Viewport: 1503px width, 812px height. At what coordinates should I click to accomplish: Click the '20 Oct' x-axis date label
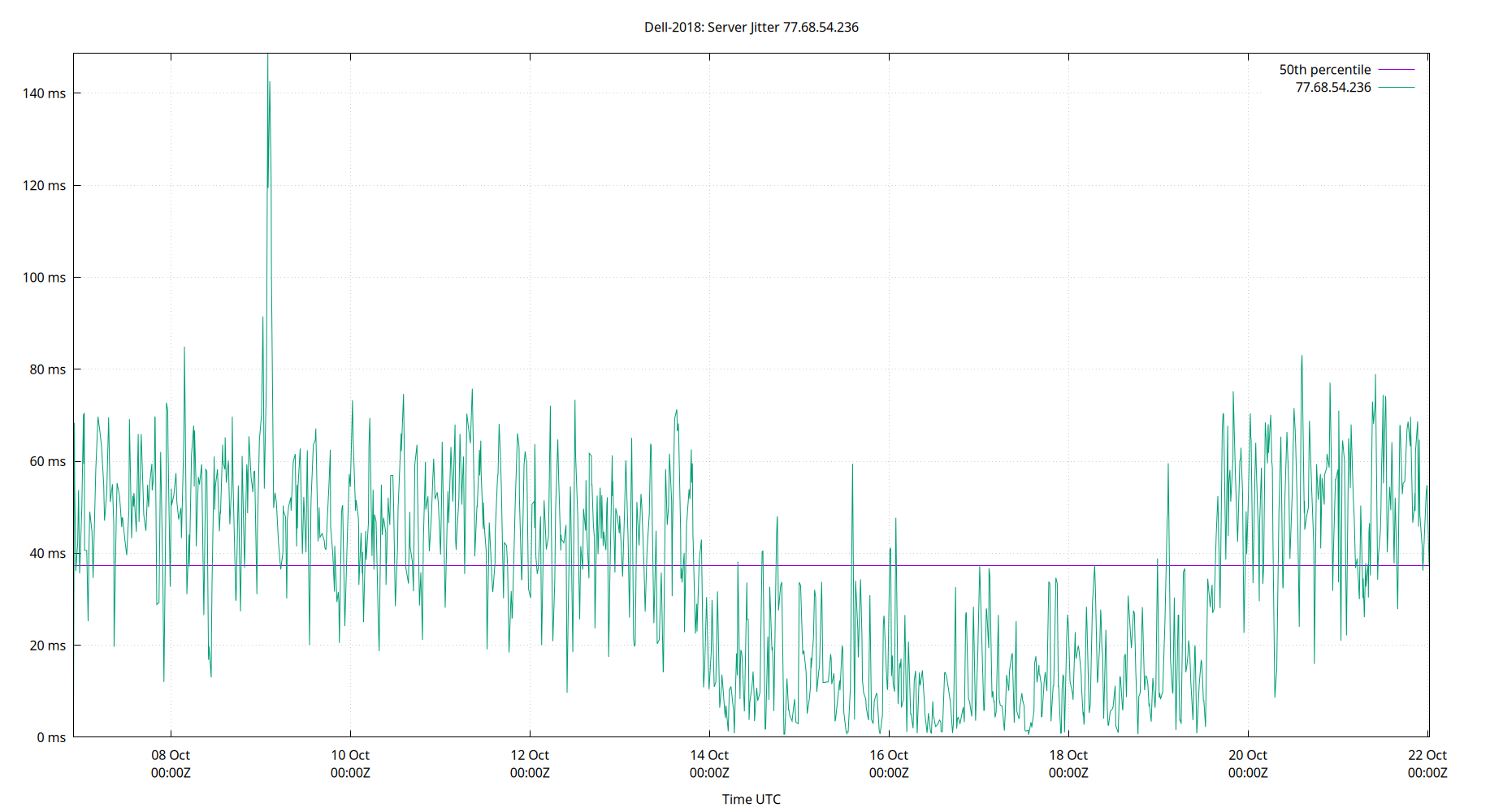coord(1248,755)
